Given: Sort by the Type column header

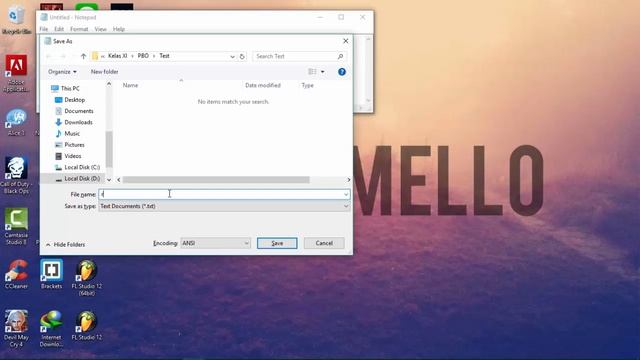Looking at the screenshot, I should 308,85.
